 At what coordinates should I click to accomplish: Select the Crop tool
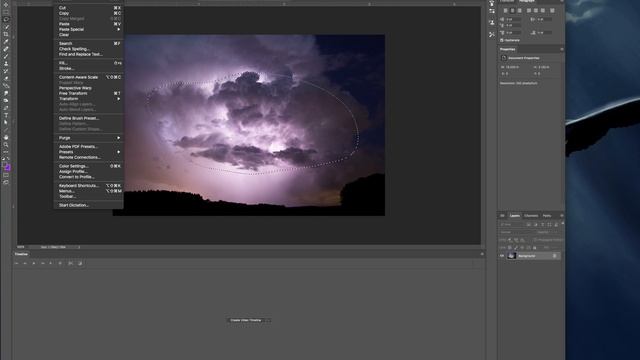click(x=6, y=34)
